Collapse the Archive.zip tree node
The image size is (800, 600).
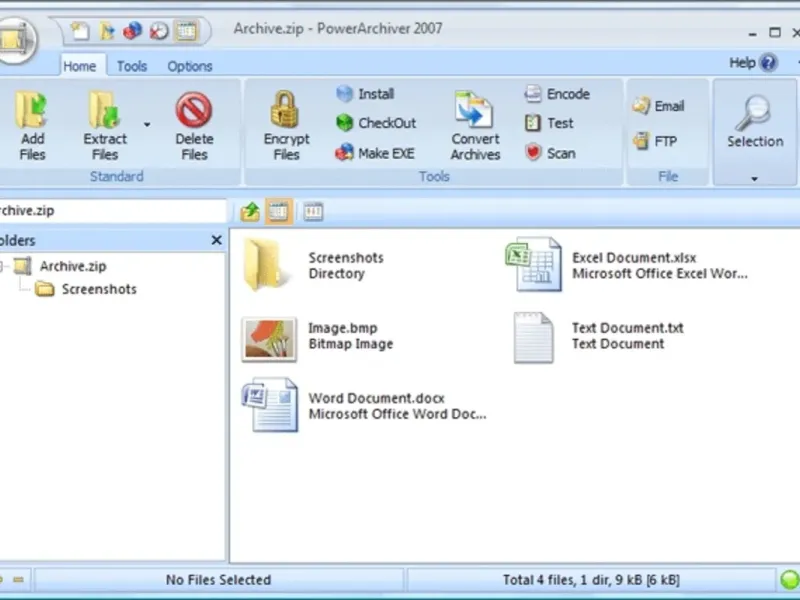(1, 266)
